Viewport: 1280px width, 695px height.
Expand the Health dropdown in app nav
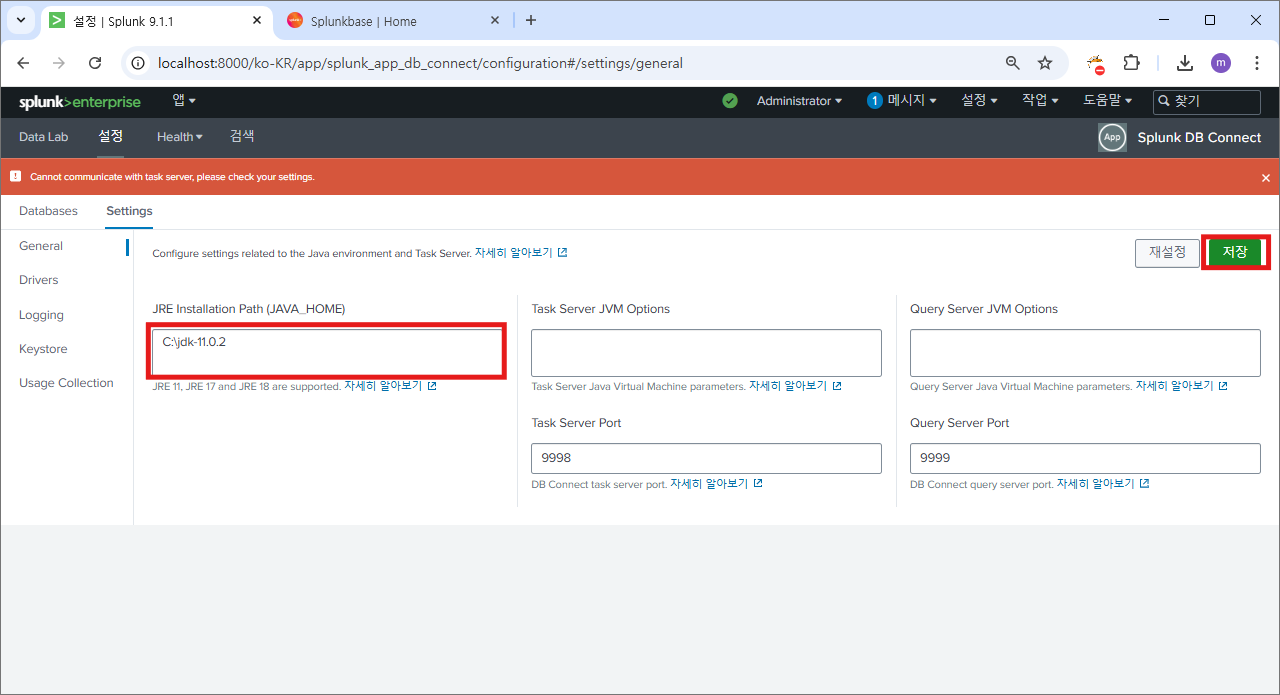coord(180,137)
